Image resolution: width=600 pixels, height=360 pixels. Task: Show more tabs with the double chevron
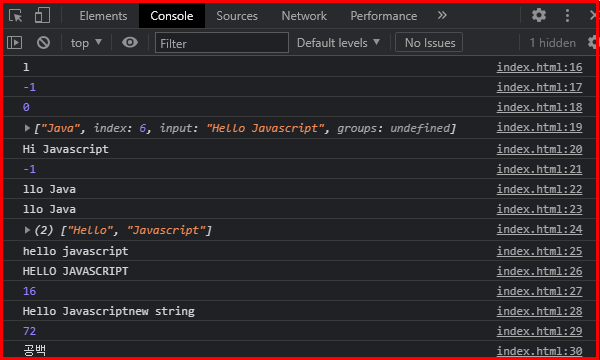tap(442, 15)
